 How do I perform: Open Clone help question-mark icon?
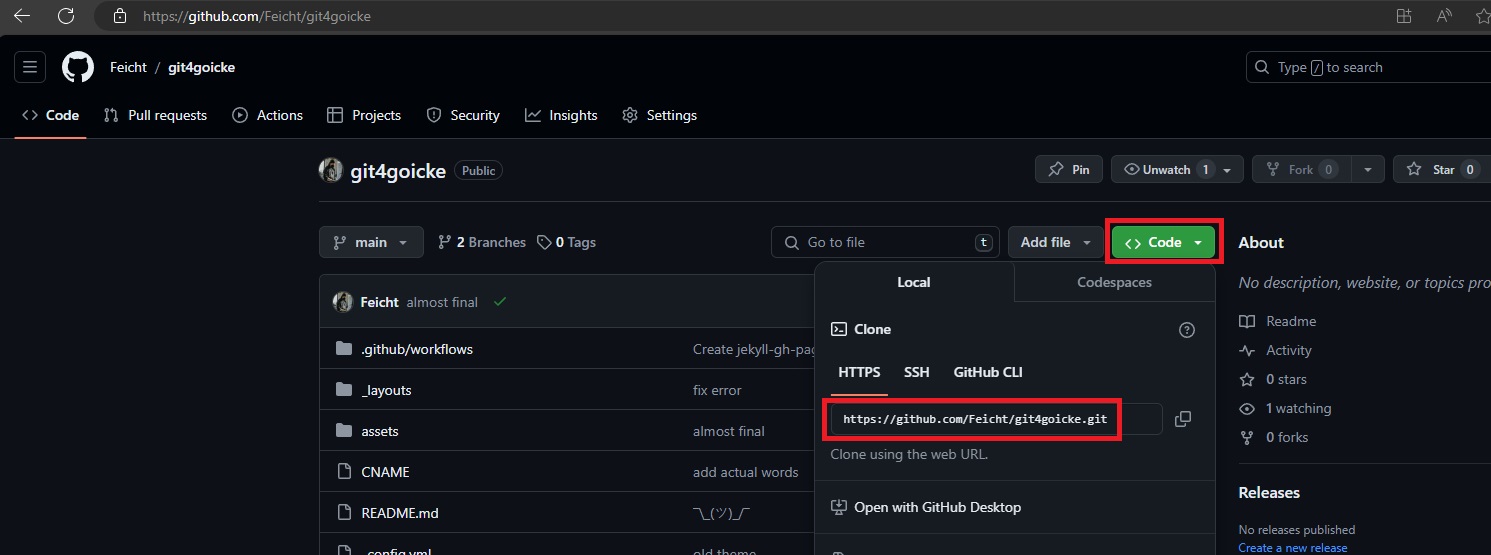click(1187, 330)
